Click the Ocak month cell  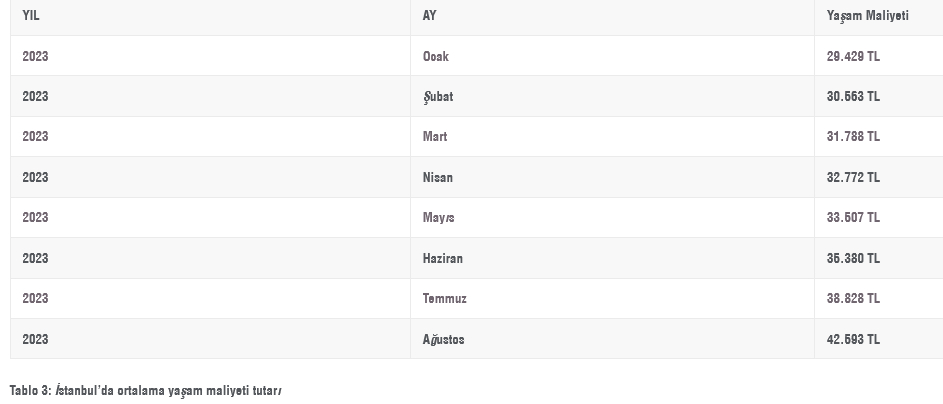click(436, 57)
